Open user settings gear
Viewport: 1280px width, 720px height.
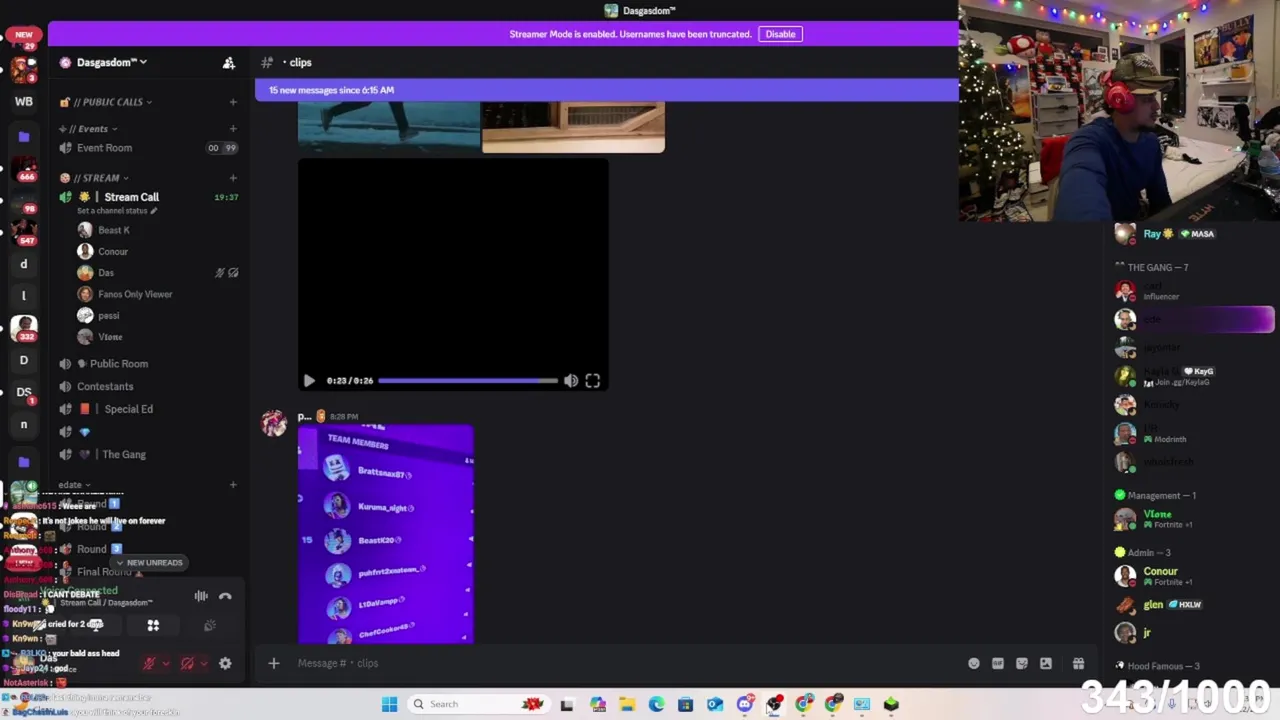225,663
